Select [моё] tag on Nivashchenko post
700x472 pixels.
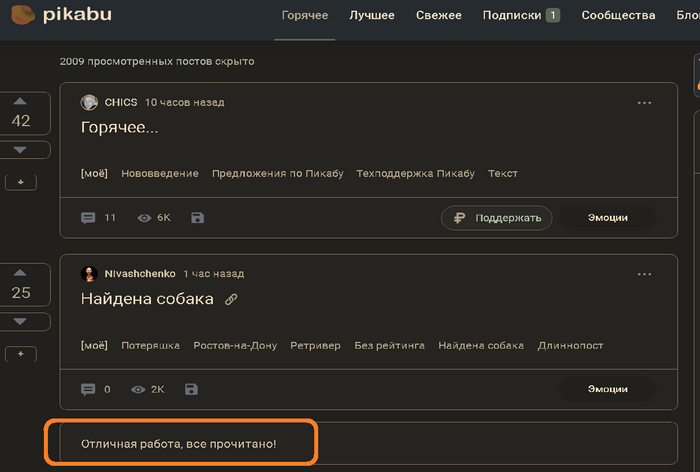(94, 346)
